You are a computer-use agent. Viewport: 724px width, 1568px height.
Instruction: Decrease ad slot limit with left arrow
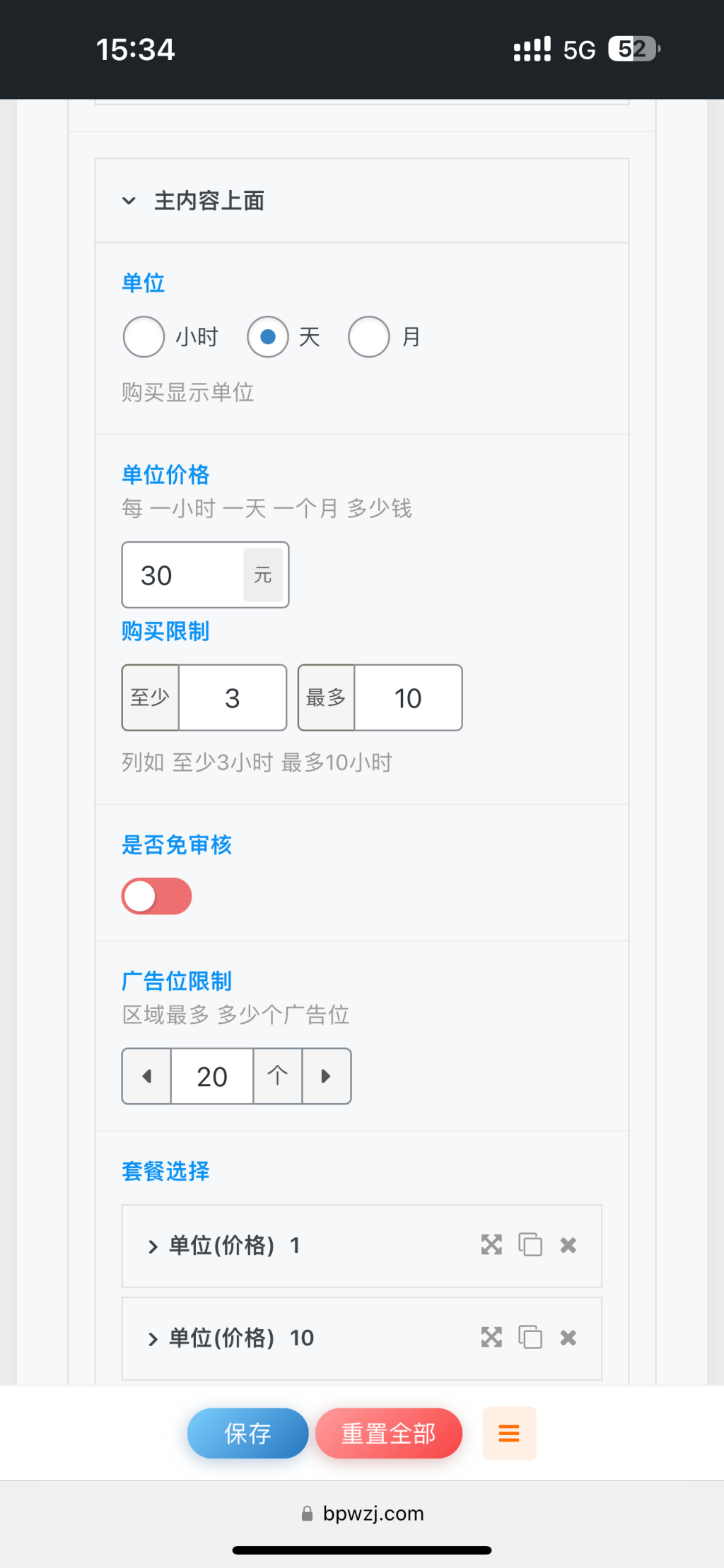tap(147, 1076)
